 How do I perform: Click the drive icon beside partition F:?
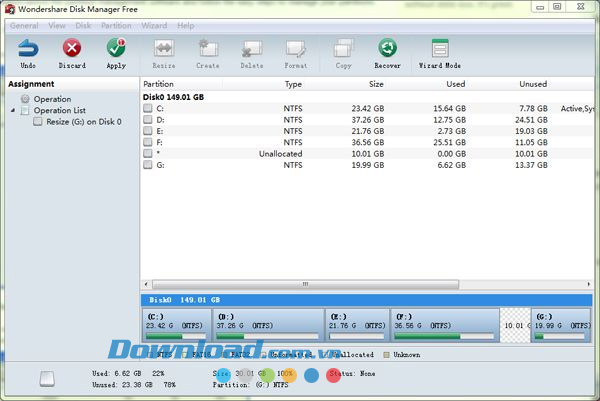click(x=148, y=142)
